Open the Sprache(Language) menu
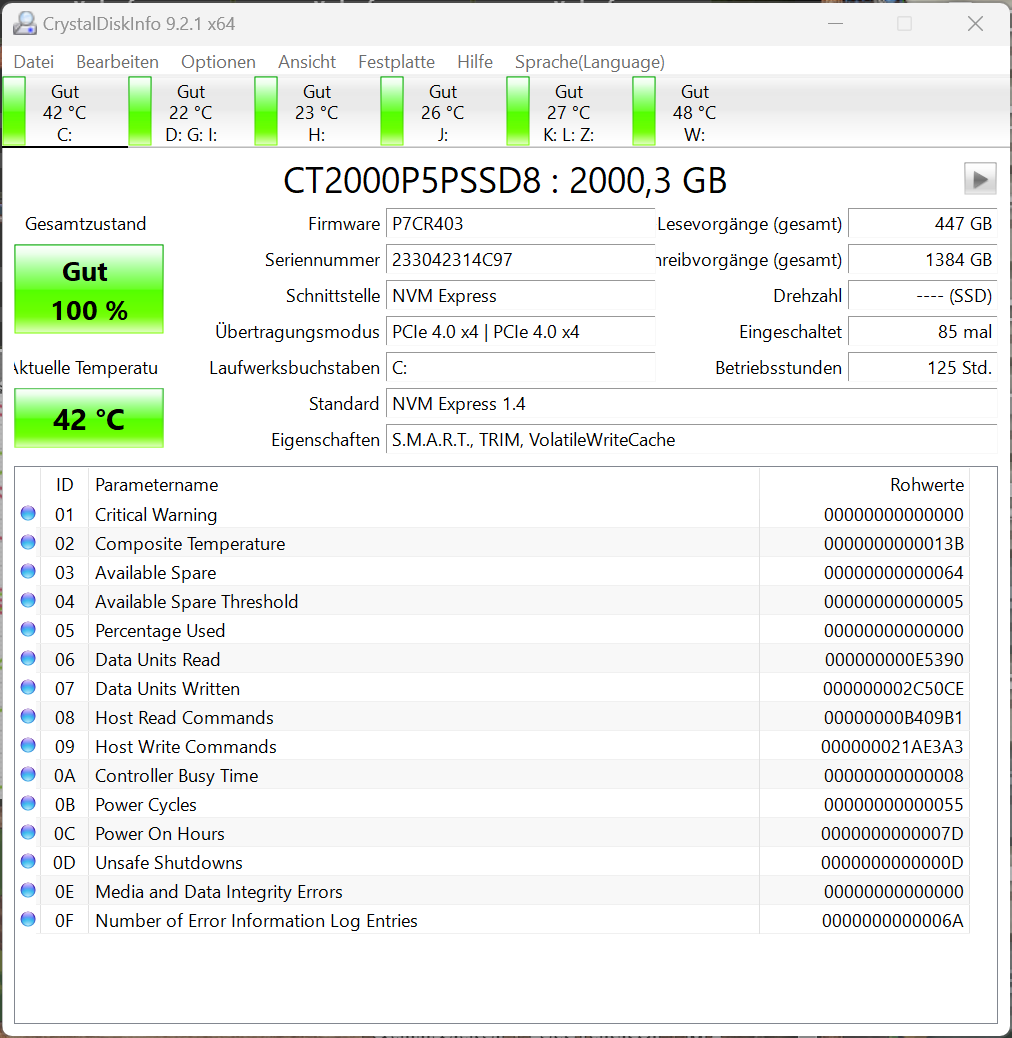 590,62
